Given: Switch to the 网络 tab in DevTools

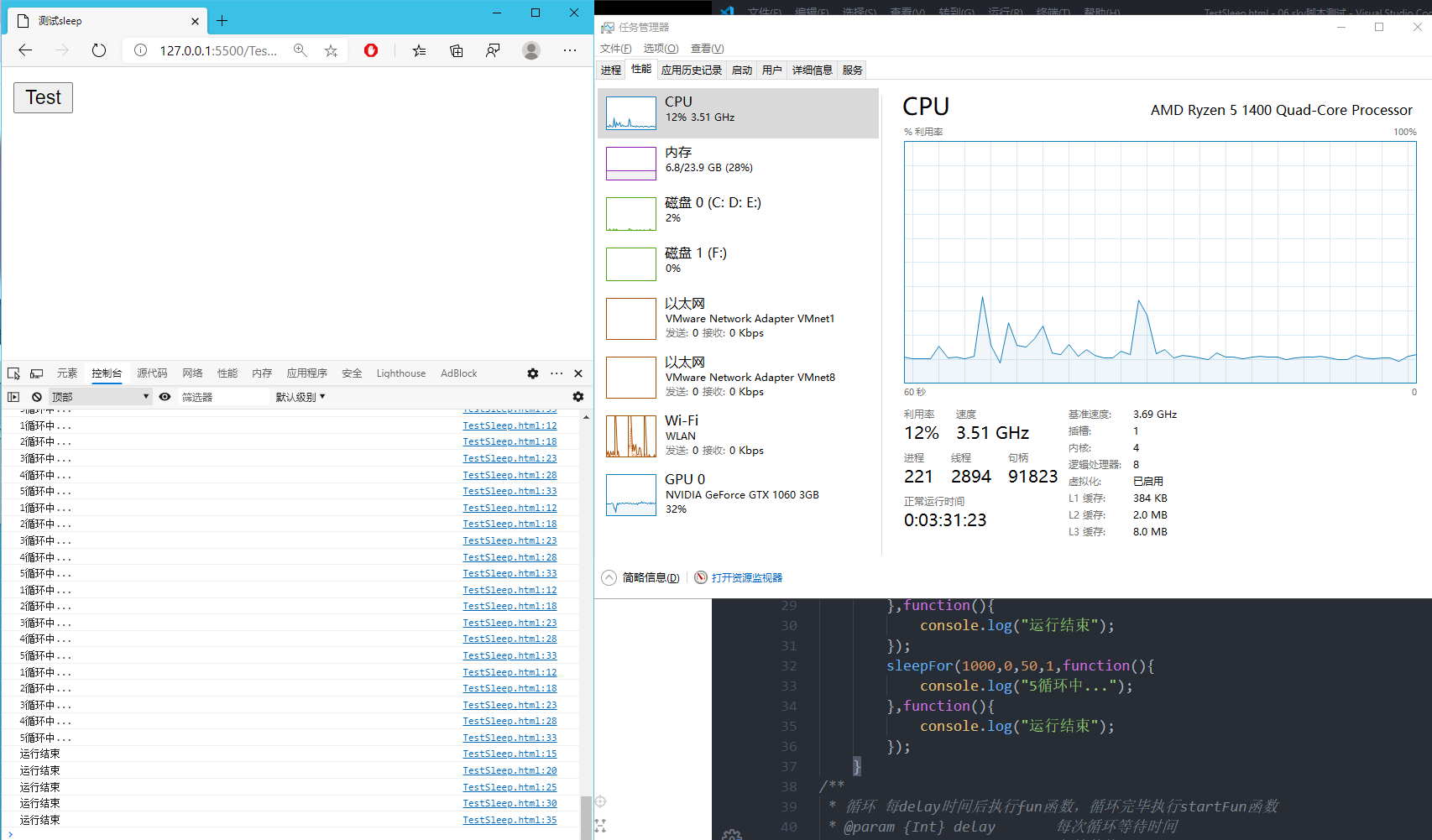Looking at the screenshot, I should [x=192, y=373].
